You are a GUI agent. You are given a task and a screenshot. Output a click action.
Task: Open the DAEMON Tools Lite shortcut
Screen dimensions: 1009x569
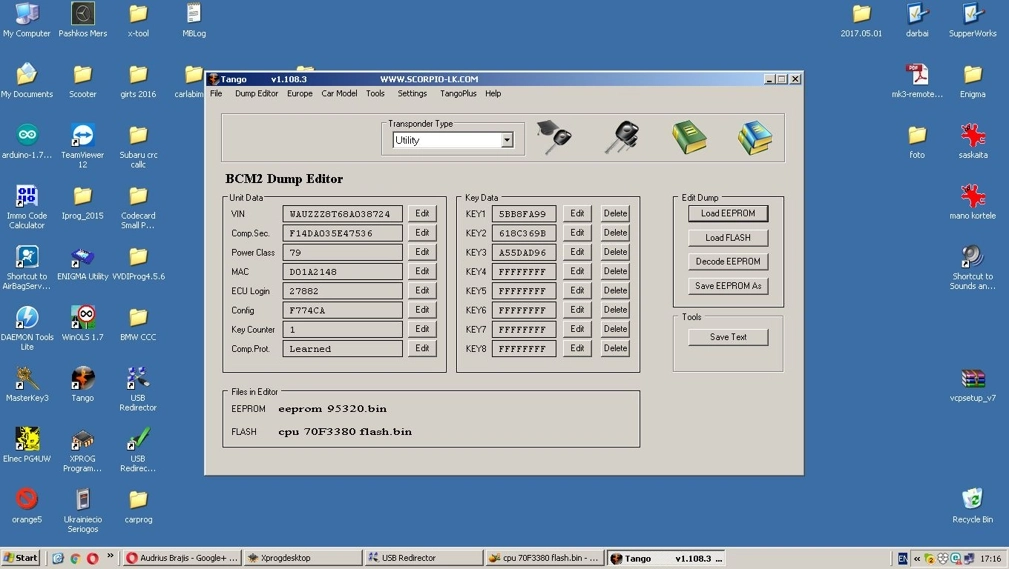click(x=27, y=318)
